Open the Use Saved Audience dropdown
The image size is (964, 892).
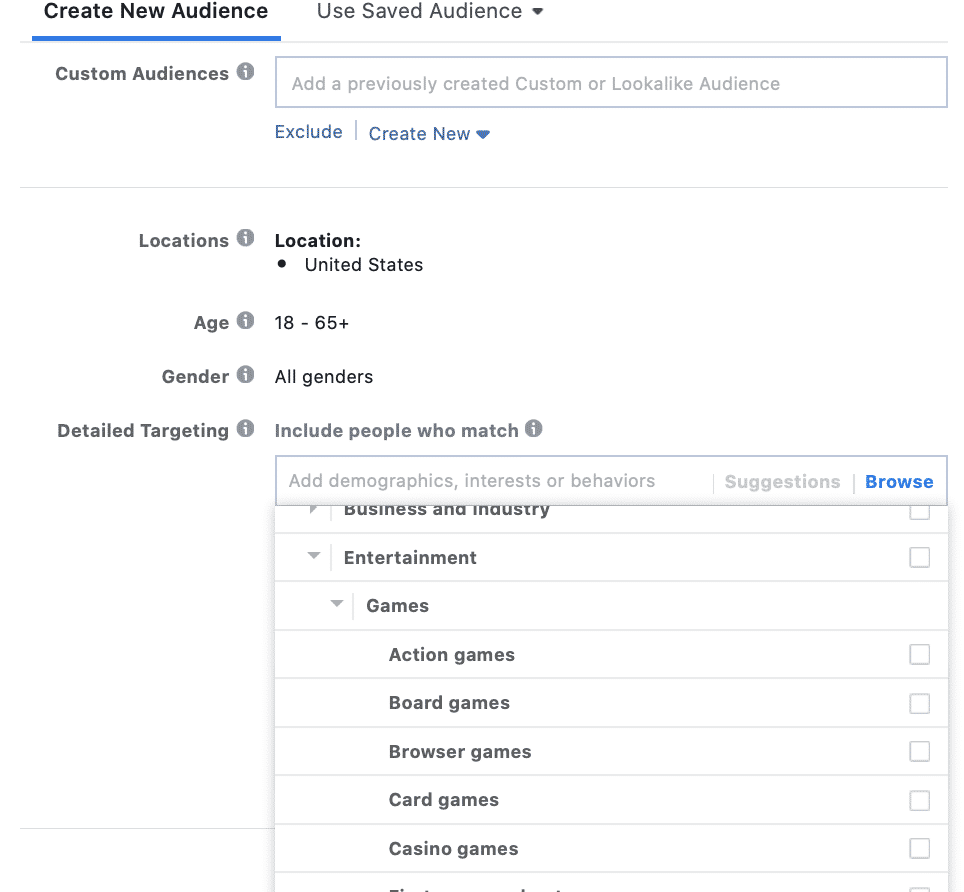430,11
